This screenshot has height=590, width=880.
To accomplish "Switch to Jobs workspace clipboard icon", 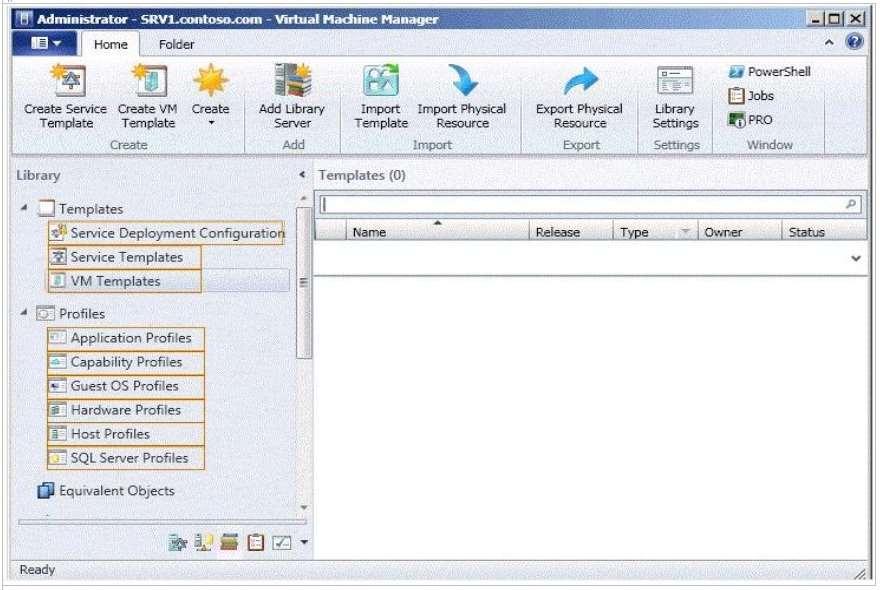I will [x=255, y=542].
